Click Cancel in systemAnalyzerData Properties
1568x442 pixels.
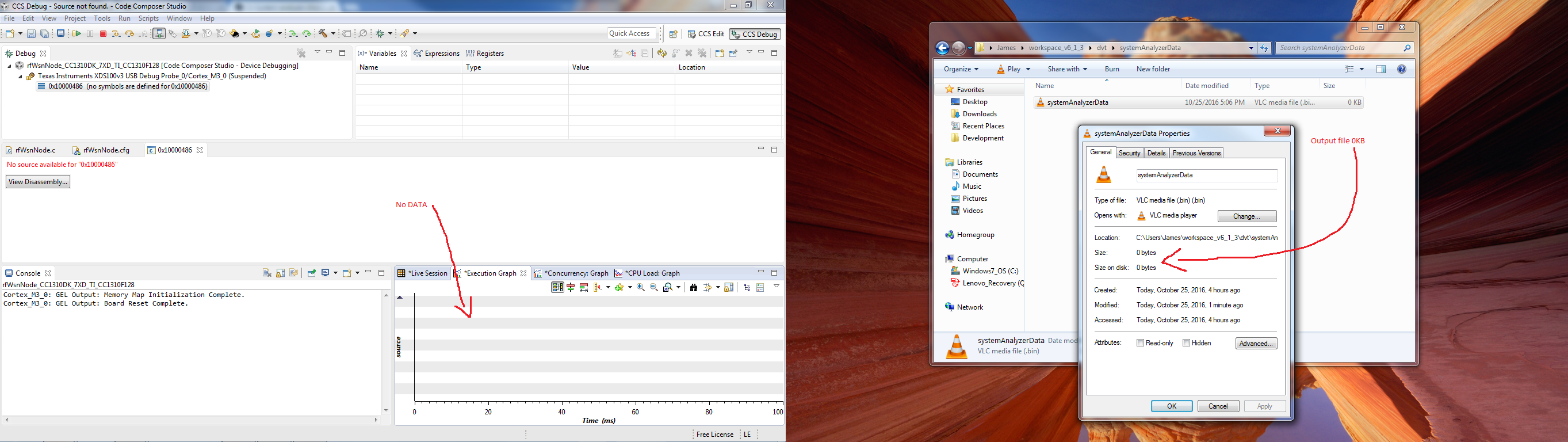point(1218,406)
